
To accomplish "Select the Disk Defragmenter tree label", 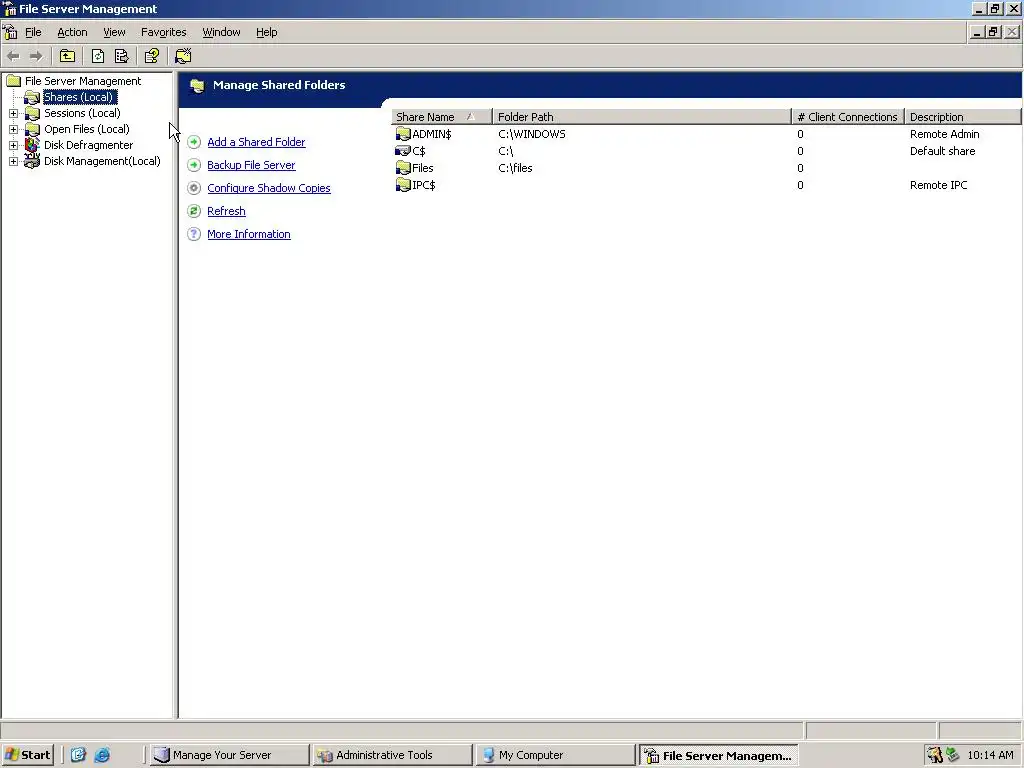I will tap(88, 145).
